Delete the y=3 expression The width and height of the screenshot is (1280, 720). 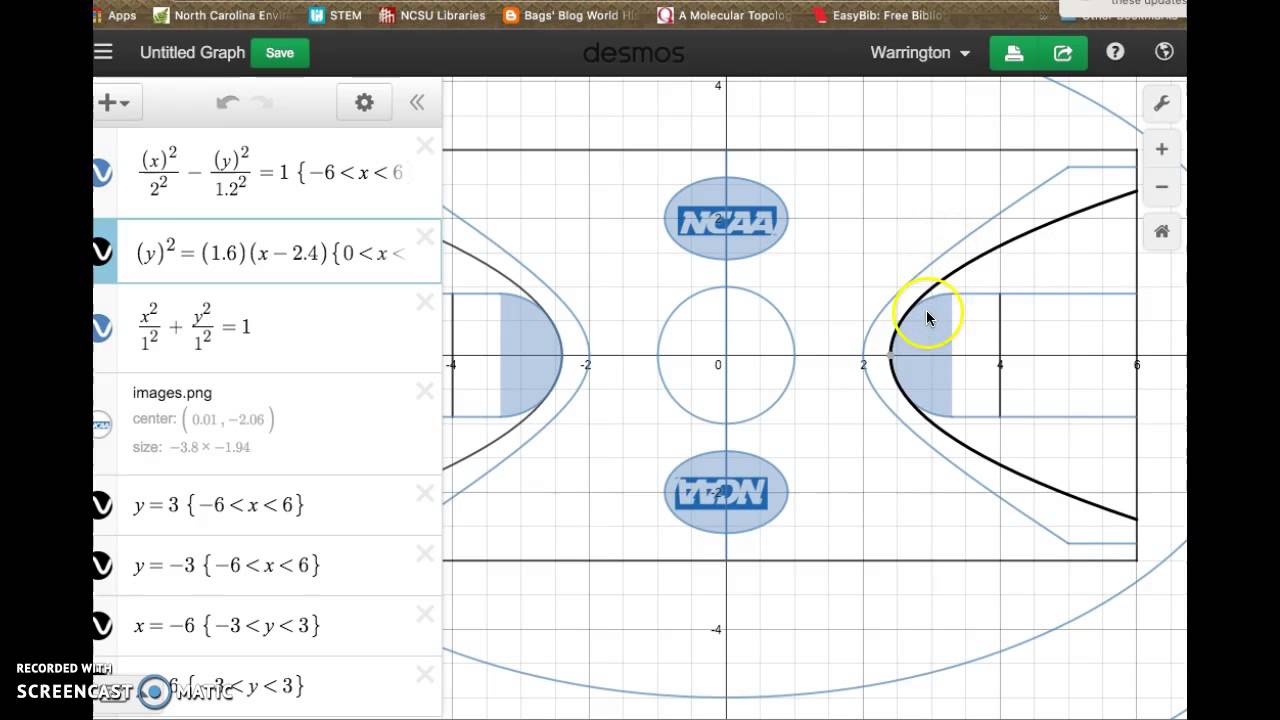pos(425,493)
